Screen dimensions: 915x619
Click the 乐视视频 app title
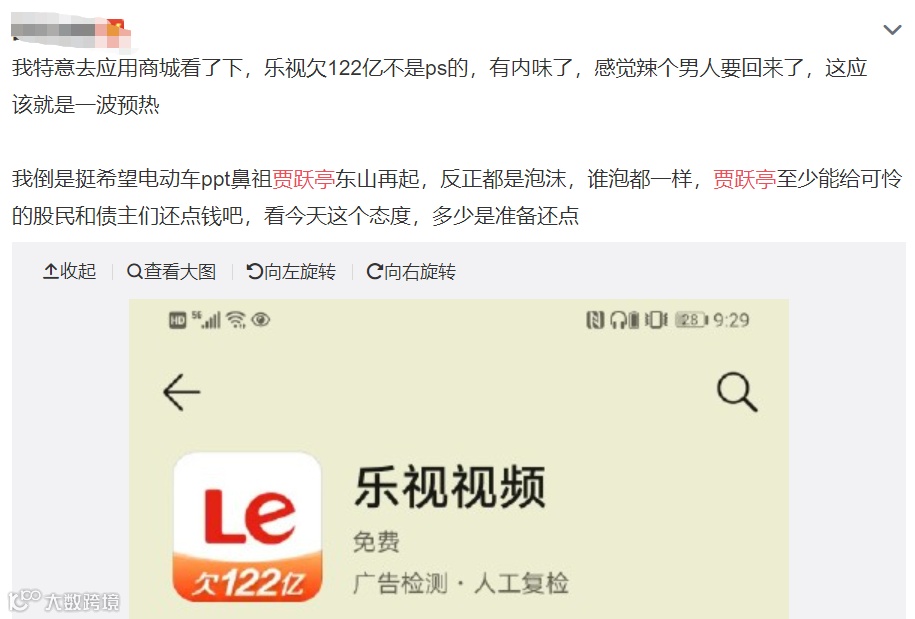pyautogui.click(x=450, y=487)
